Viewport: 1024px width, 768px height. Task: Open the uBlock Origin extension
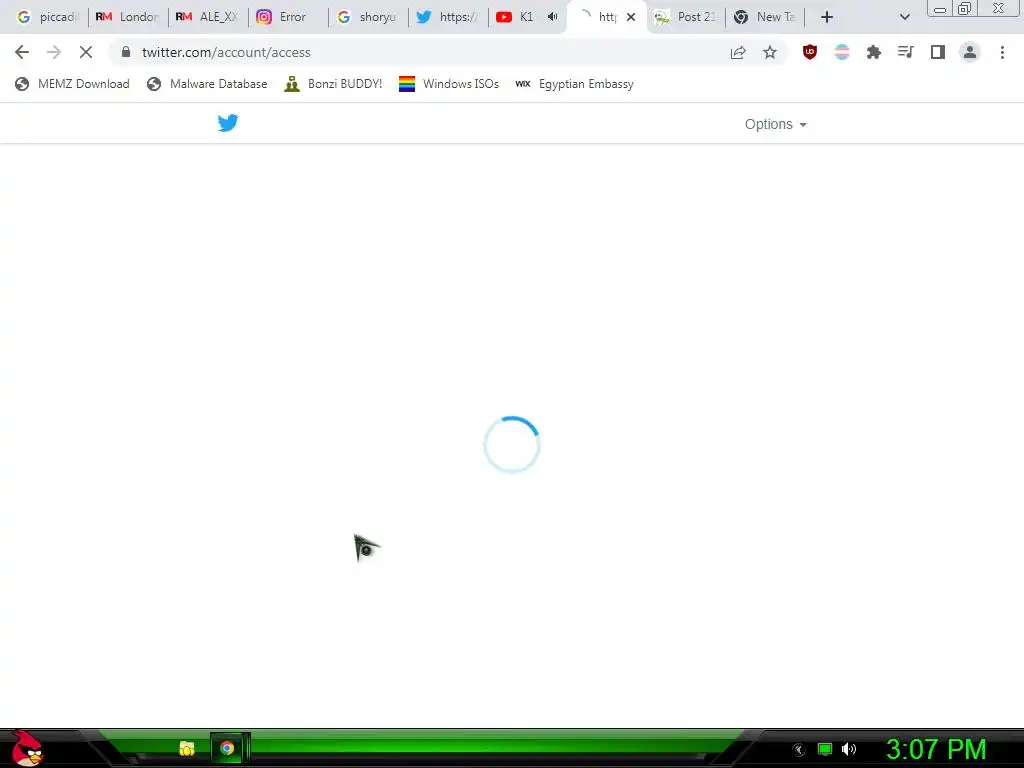point(810,52)
